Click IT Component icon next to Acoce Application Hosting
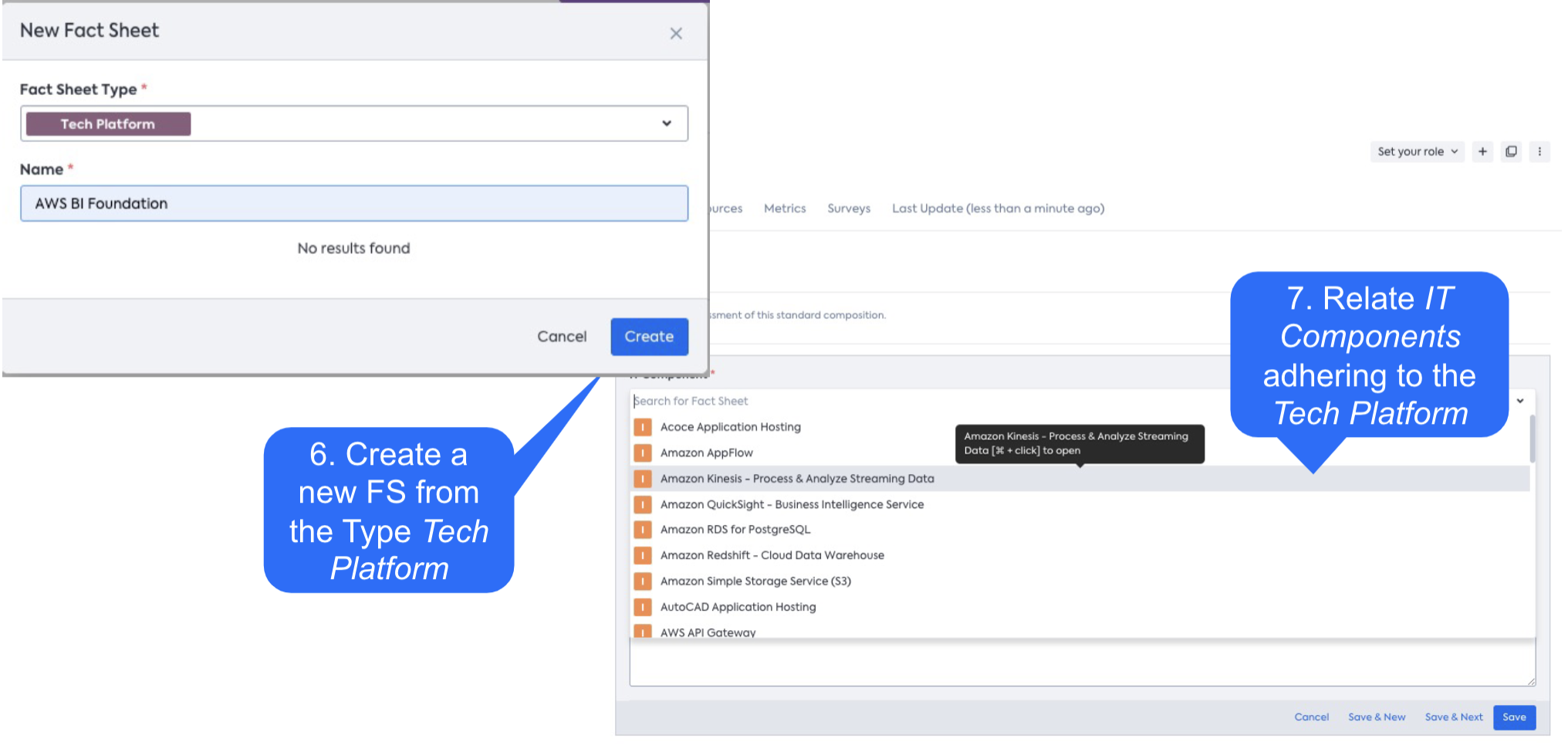Image resolution: width=1568 pixels, height=749 pixels. (642, 427)
